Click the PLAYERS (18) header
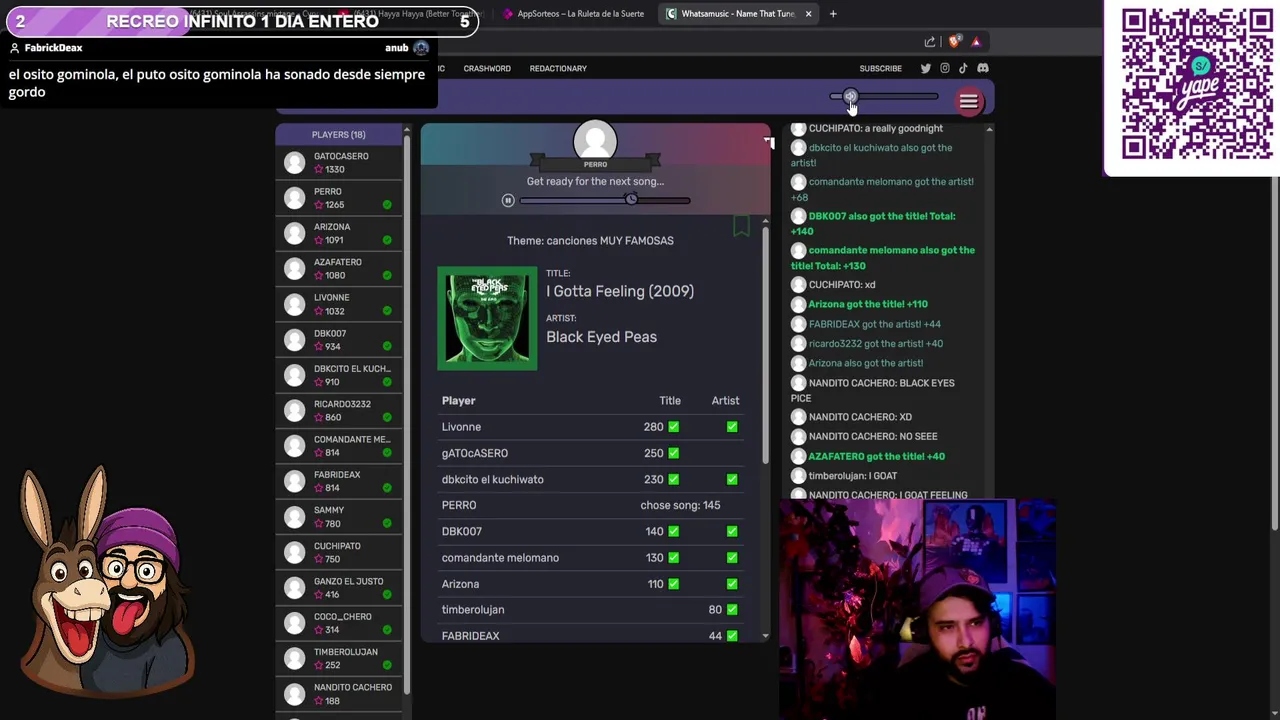This screenshot has height=720, width=1280. tap(338, 134)
